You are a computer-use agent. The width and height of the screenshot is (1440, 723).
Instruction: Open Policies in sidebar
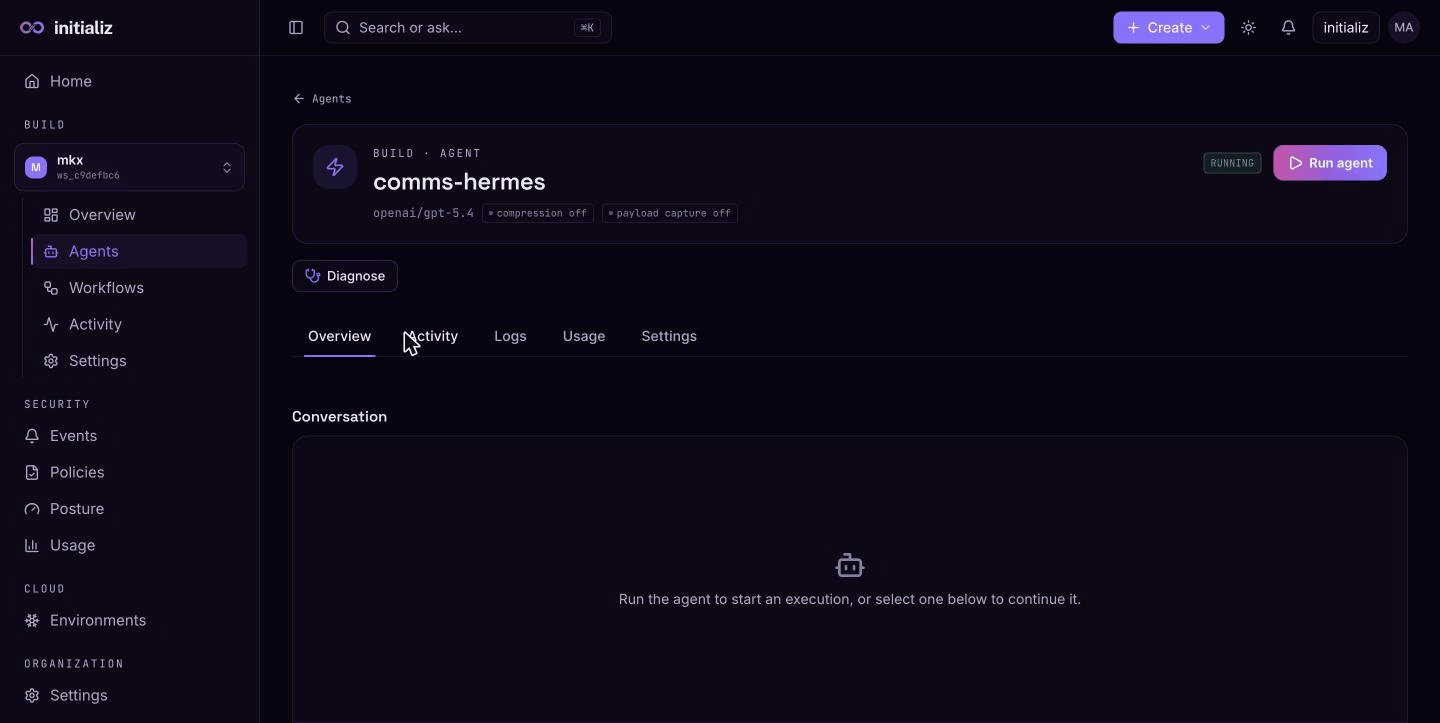129,472
